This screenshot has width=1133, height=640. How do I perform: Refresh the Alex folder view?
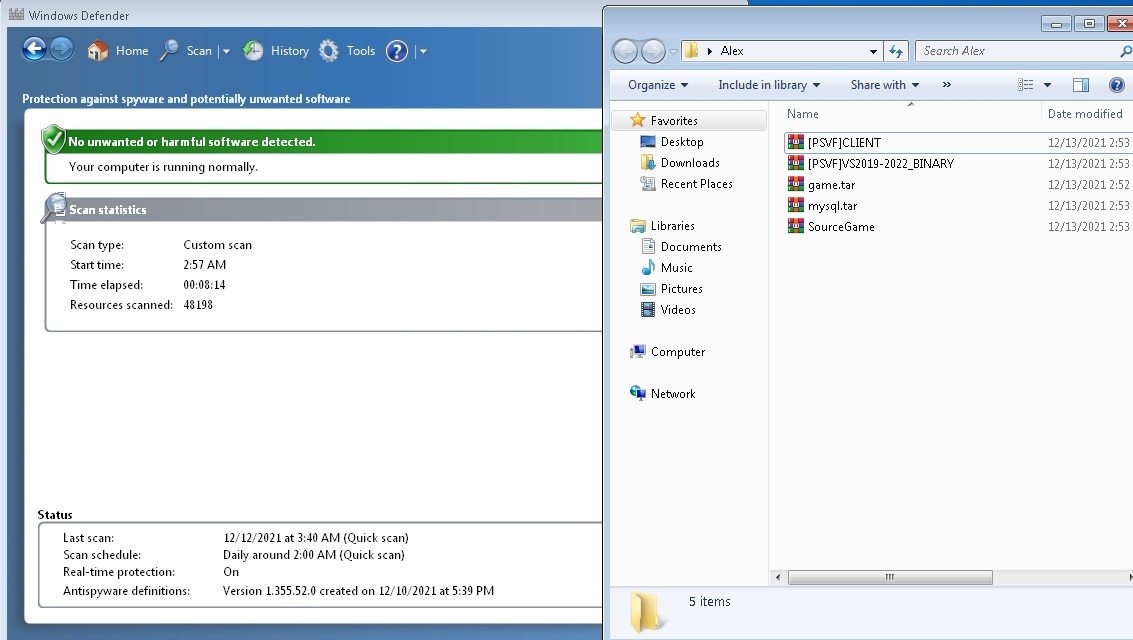click(896, 51)
